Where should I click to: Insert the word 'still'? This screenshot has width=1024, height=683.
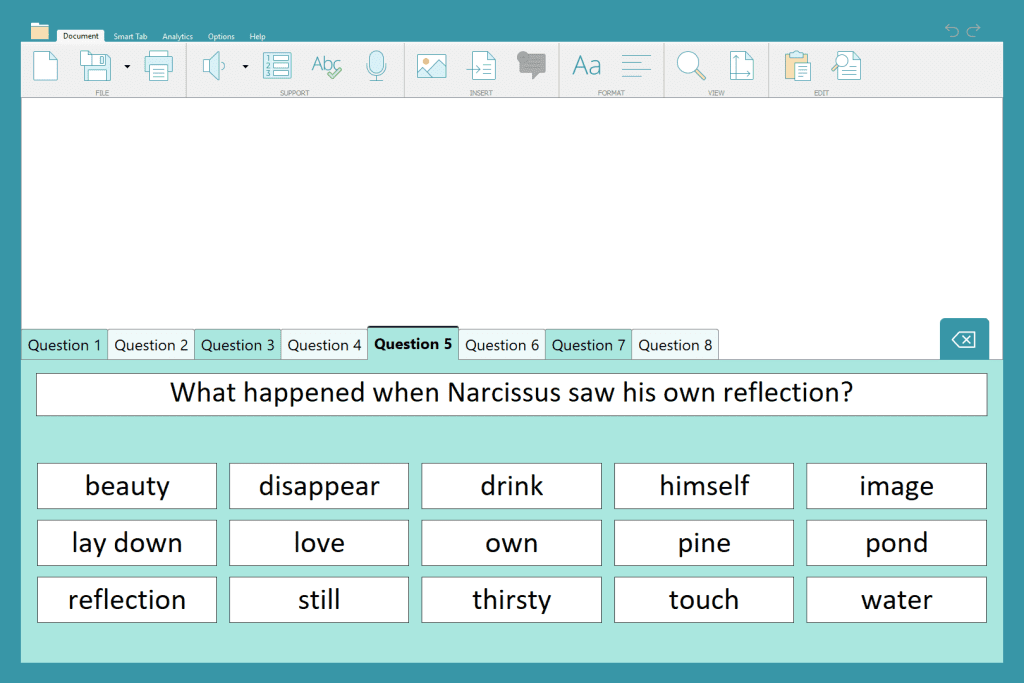(x=319, y=599)
